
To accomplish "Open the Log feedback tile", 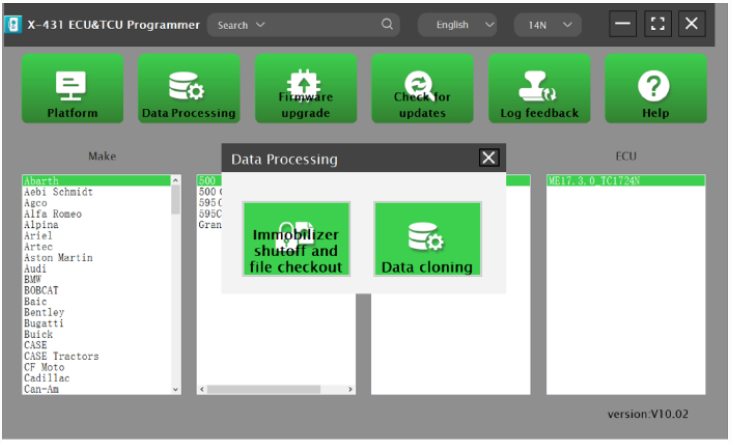I will pos(539,89).
